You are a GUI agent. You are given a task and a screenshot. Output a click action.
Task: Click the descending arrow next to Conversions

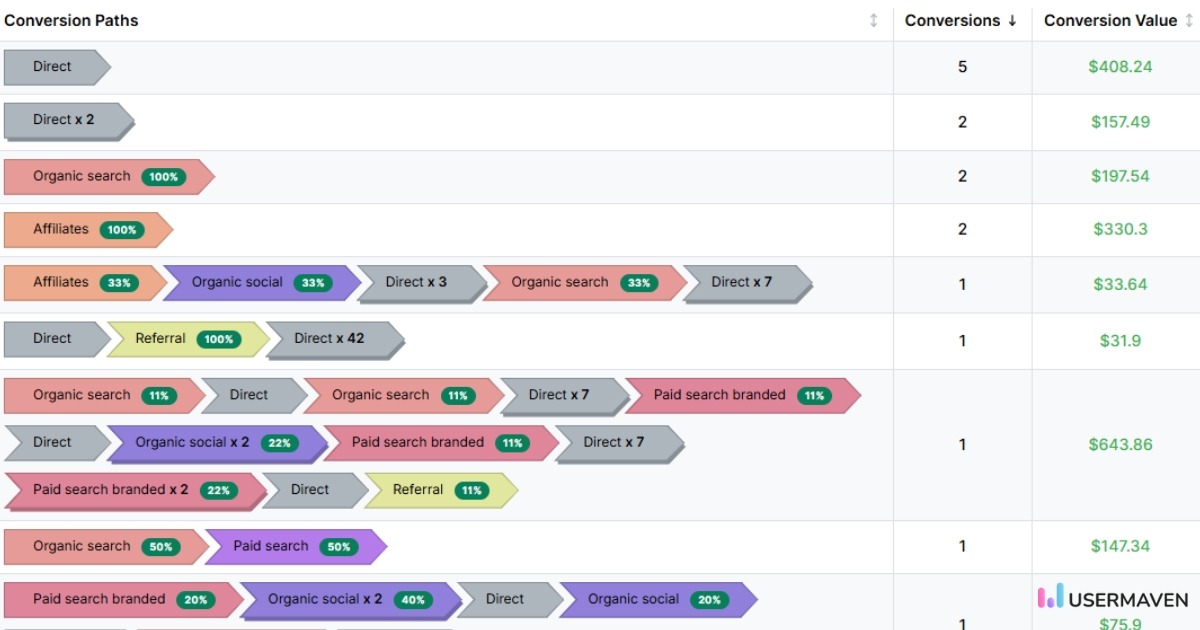pos(1013,20)
